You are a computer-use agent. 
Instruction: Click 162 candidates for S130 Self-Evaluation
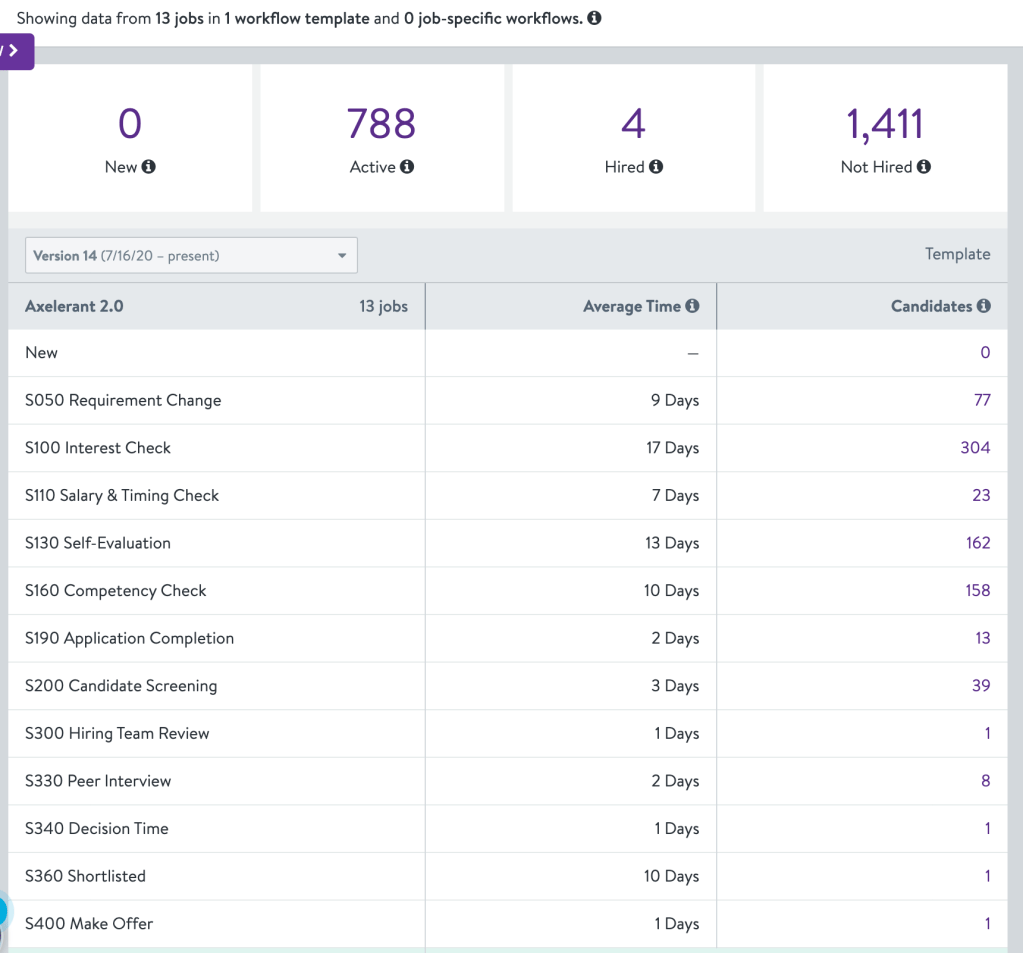(x=977, y=543)
